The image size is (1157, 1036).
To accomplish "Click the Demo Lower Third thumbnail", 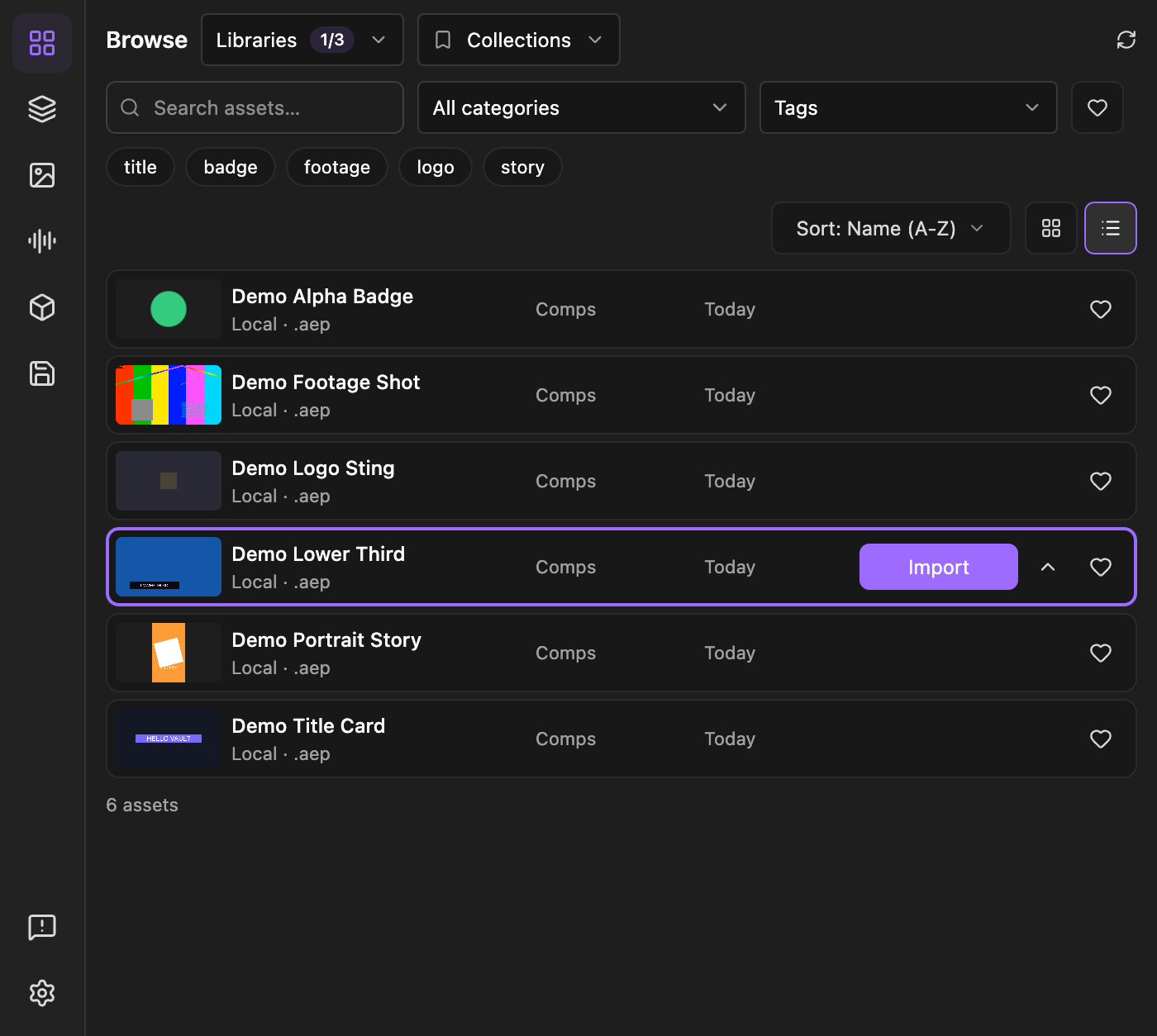I will (169, 567).
